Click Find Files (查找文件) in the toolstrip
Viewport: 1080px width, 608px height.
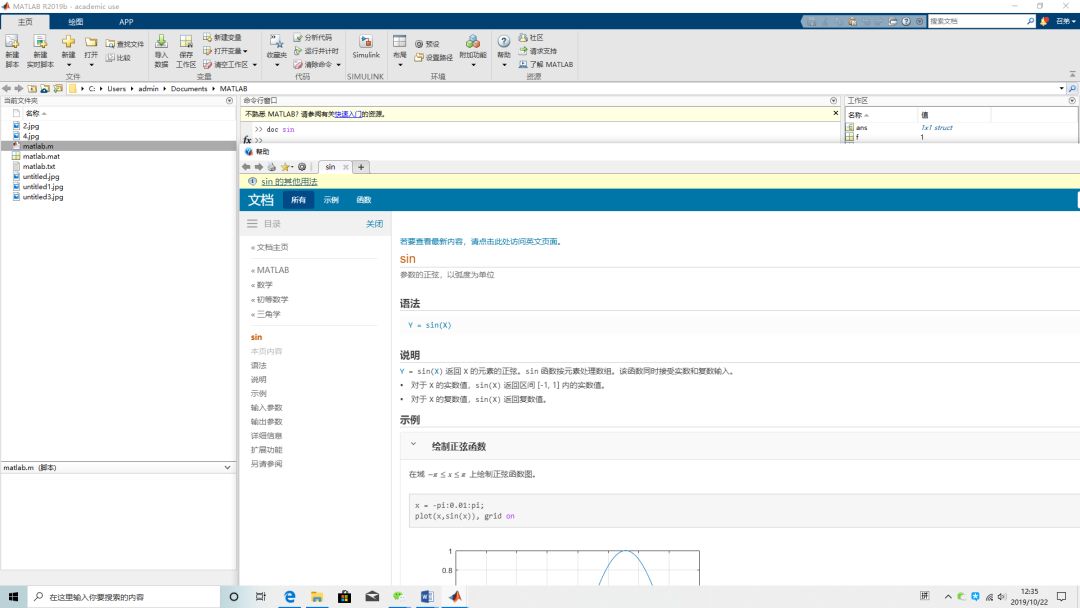tap(125, 44)
